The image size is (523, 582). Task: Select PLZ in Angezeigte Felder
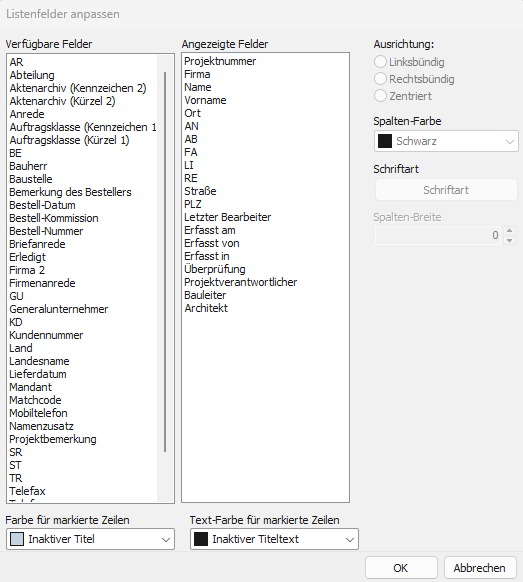pos(193,204)
